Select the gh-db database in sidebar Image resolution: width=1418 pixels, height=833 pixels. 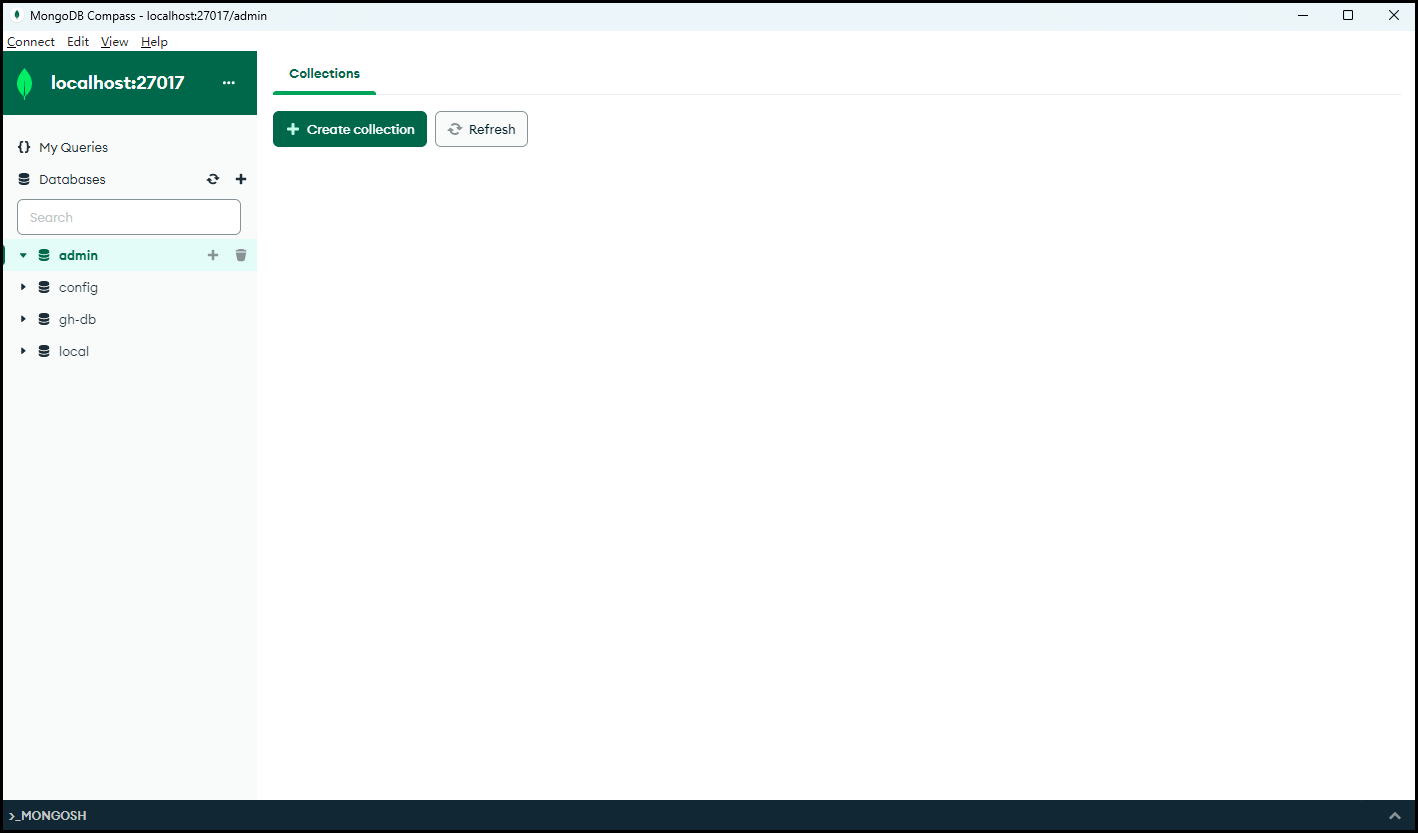(x=77, y=320)
